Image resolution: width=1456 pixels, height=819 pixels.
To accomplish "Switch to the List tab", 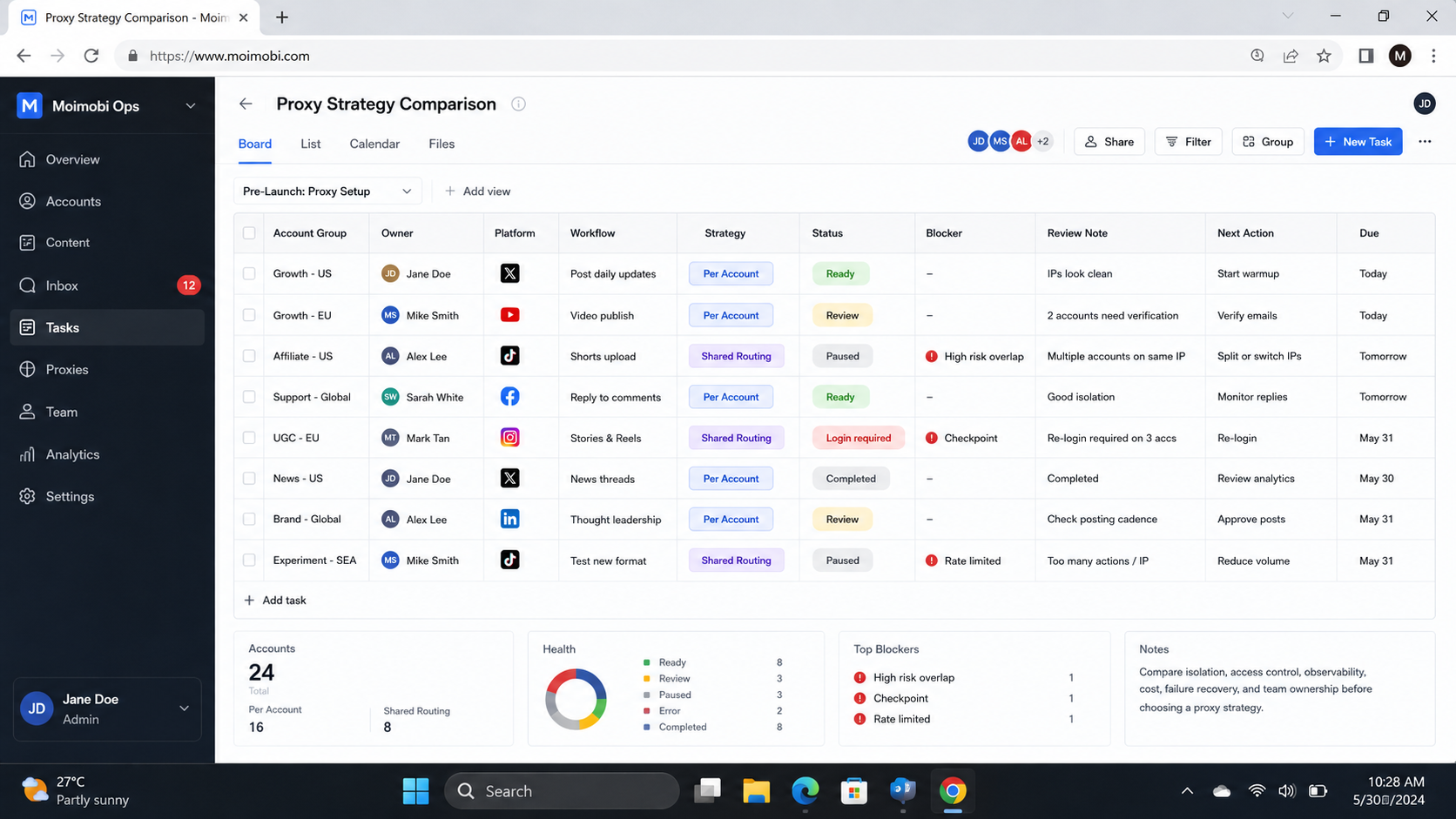I will [311, 144].
